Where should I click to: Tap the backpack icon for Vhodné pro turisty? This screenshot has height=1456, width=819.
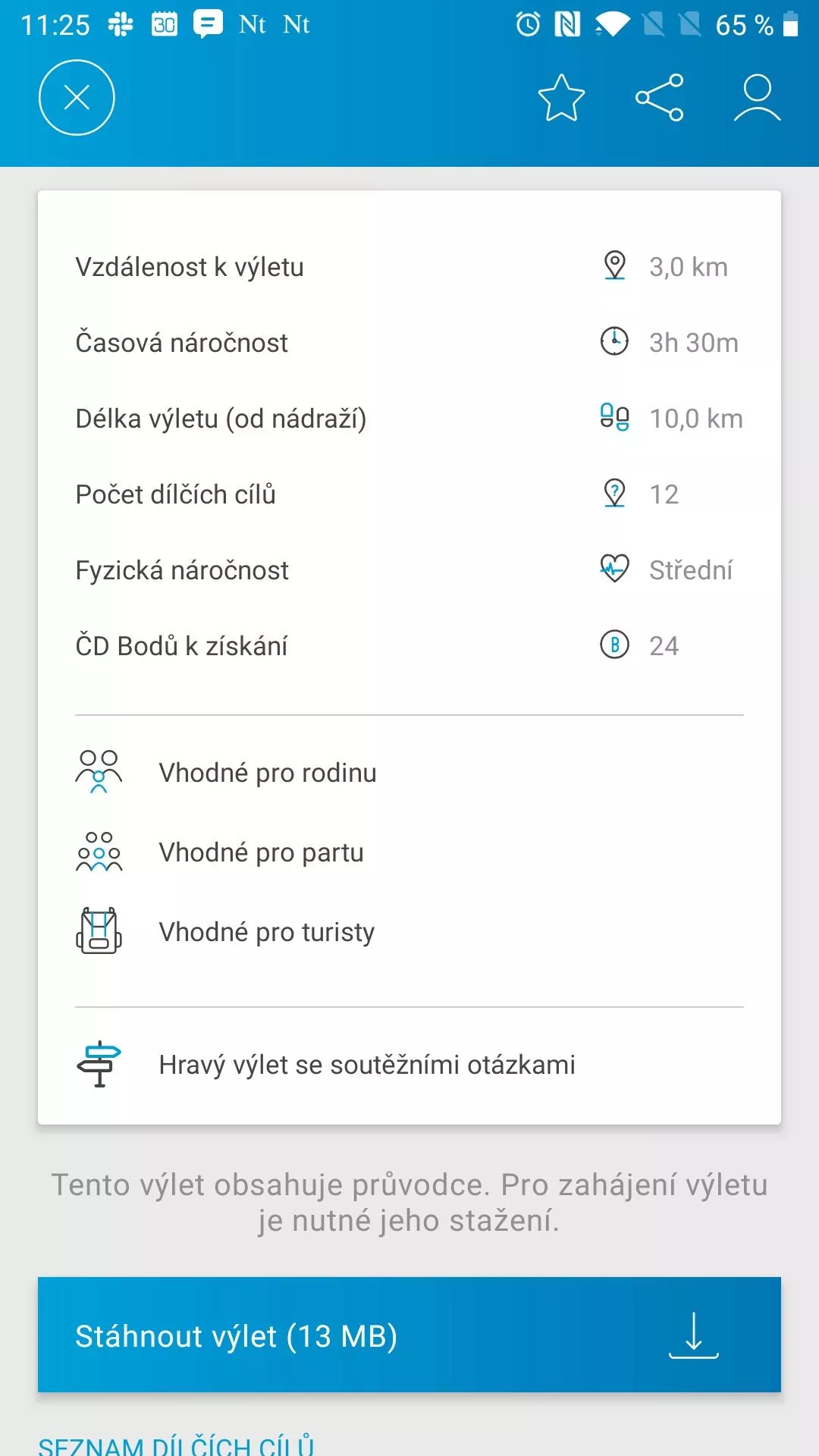99,930
